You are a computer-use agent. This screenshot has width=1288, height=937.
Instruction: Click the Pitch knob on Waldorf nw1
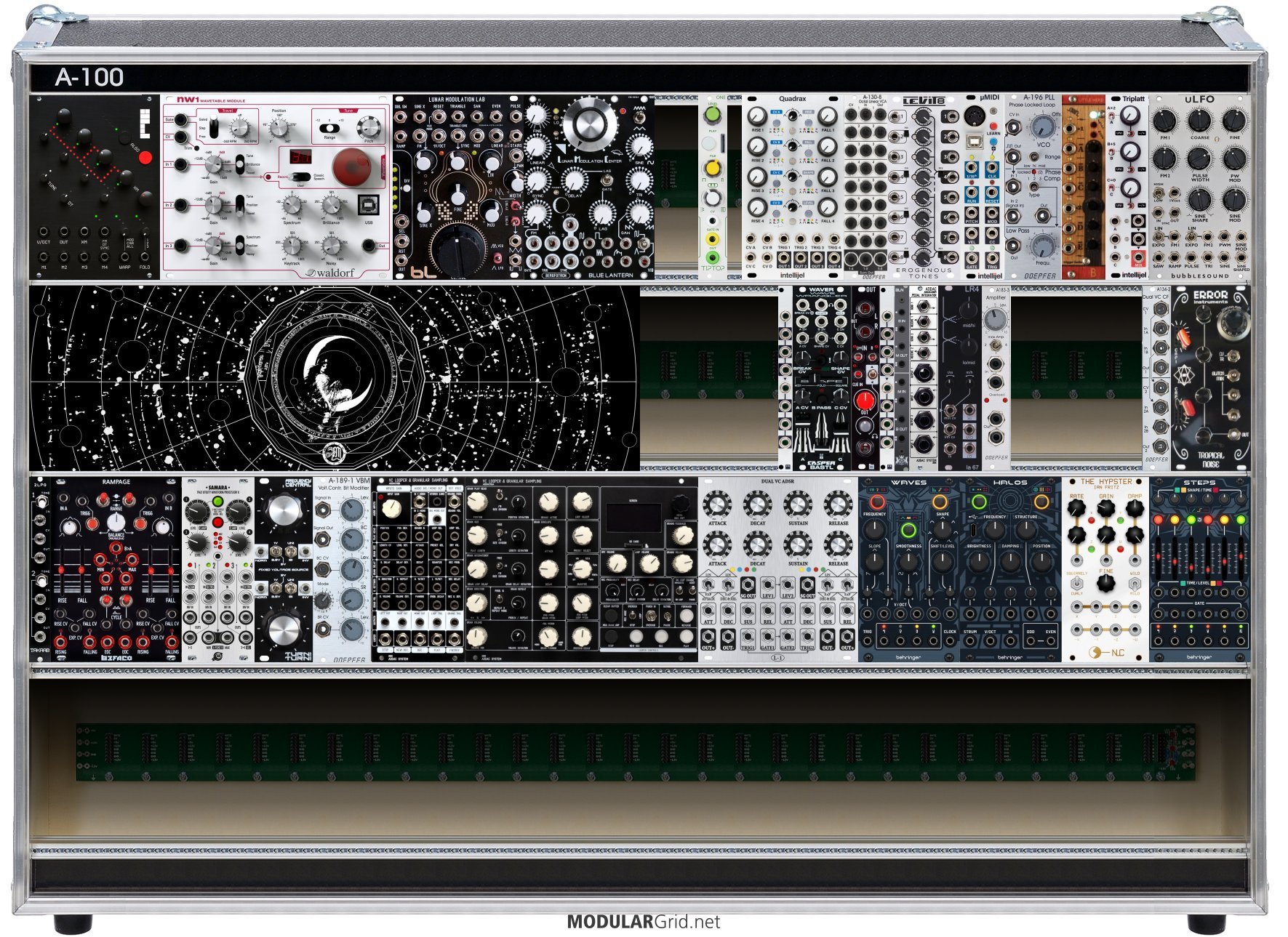369,127
